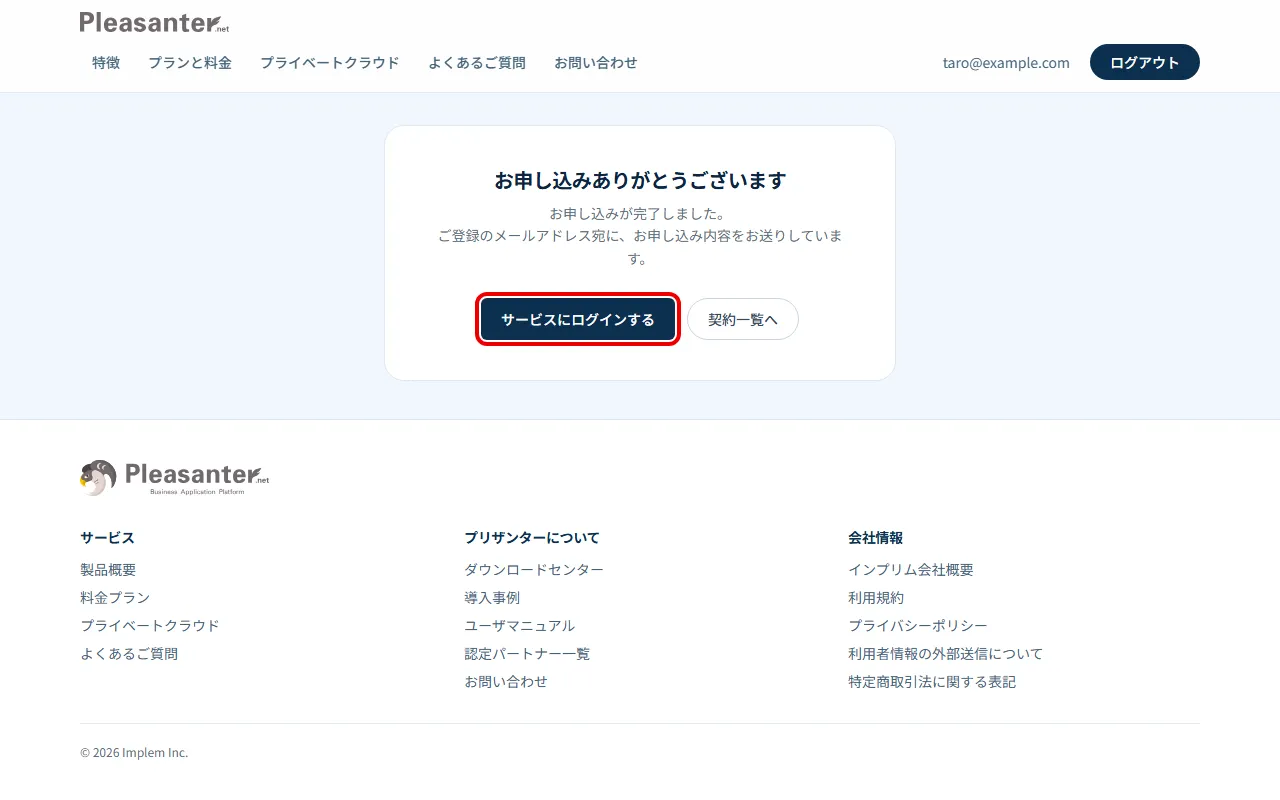Click the Pleasanter.net header logo

pyautogui.click(x=155, y=22)
